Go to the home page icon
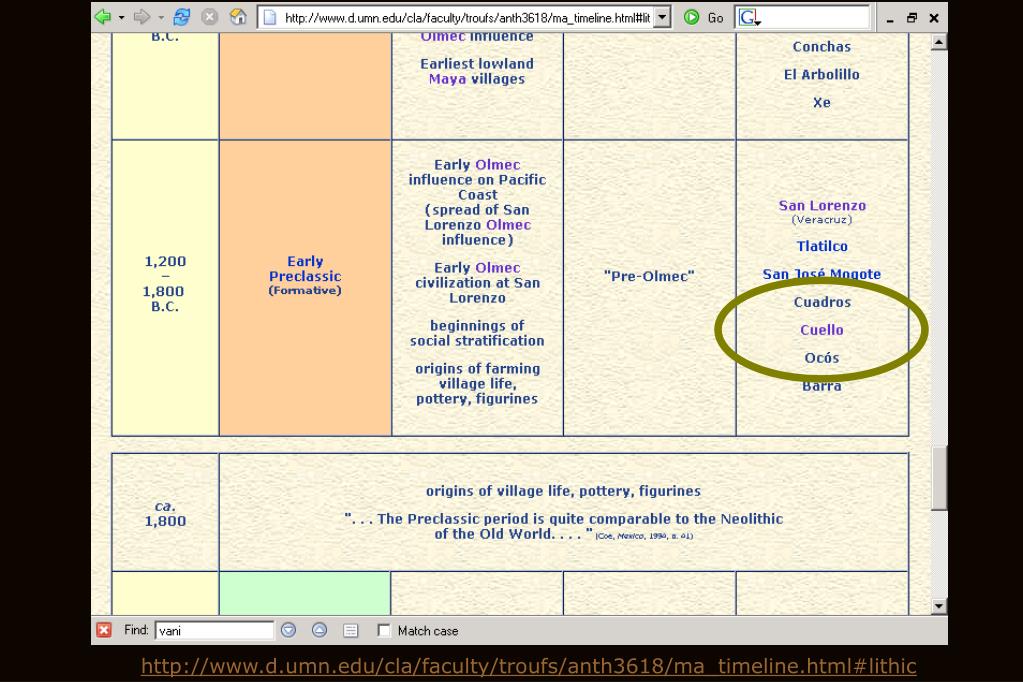This screenshot has width=1023, height=682. click(x=238, y=17)
